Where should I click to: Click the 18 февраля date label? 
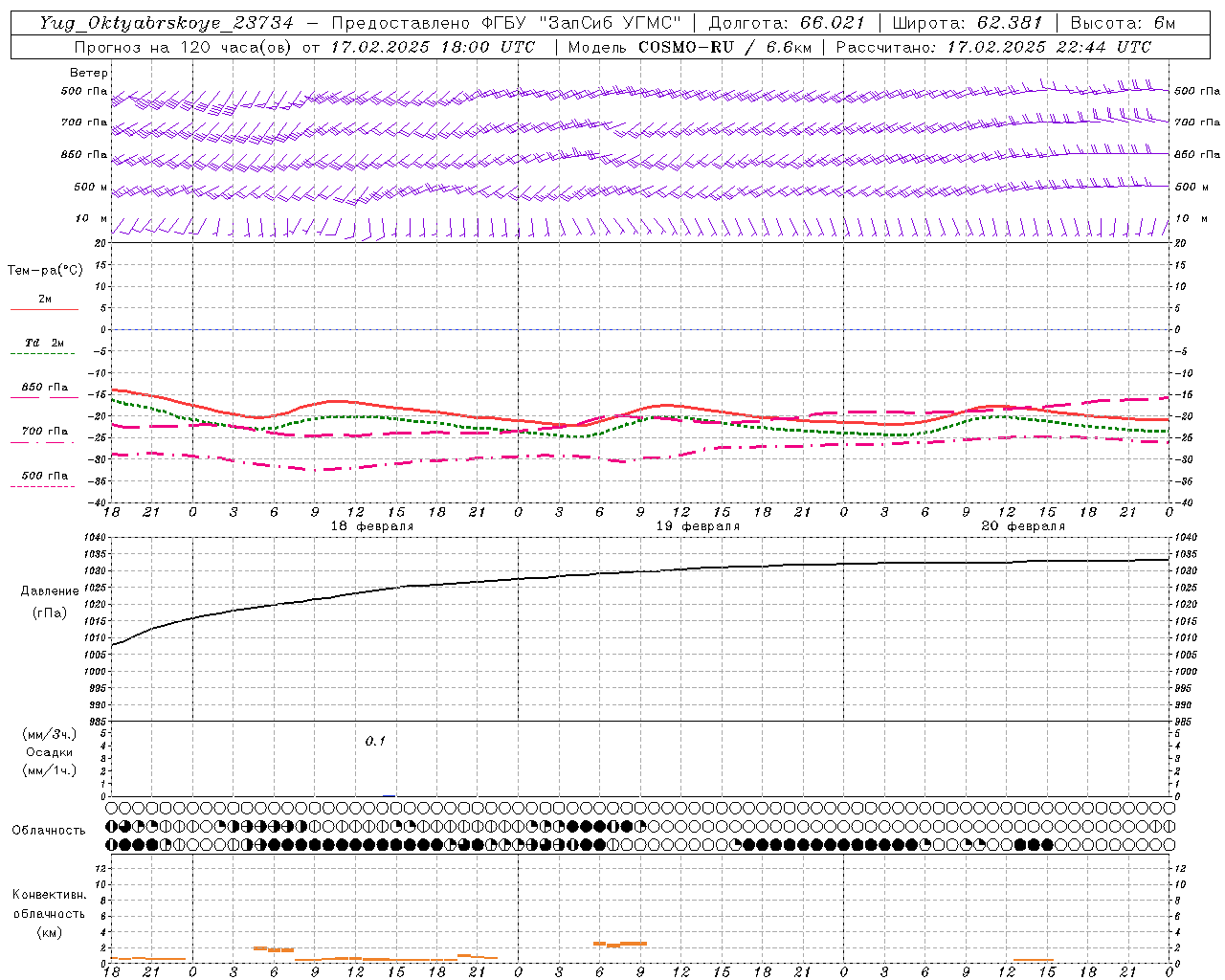tap(372, 526)
